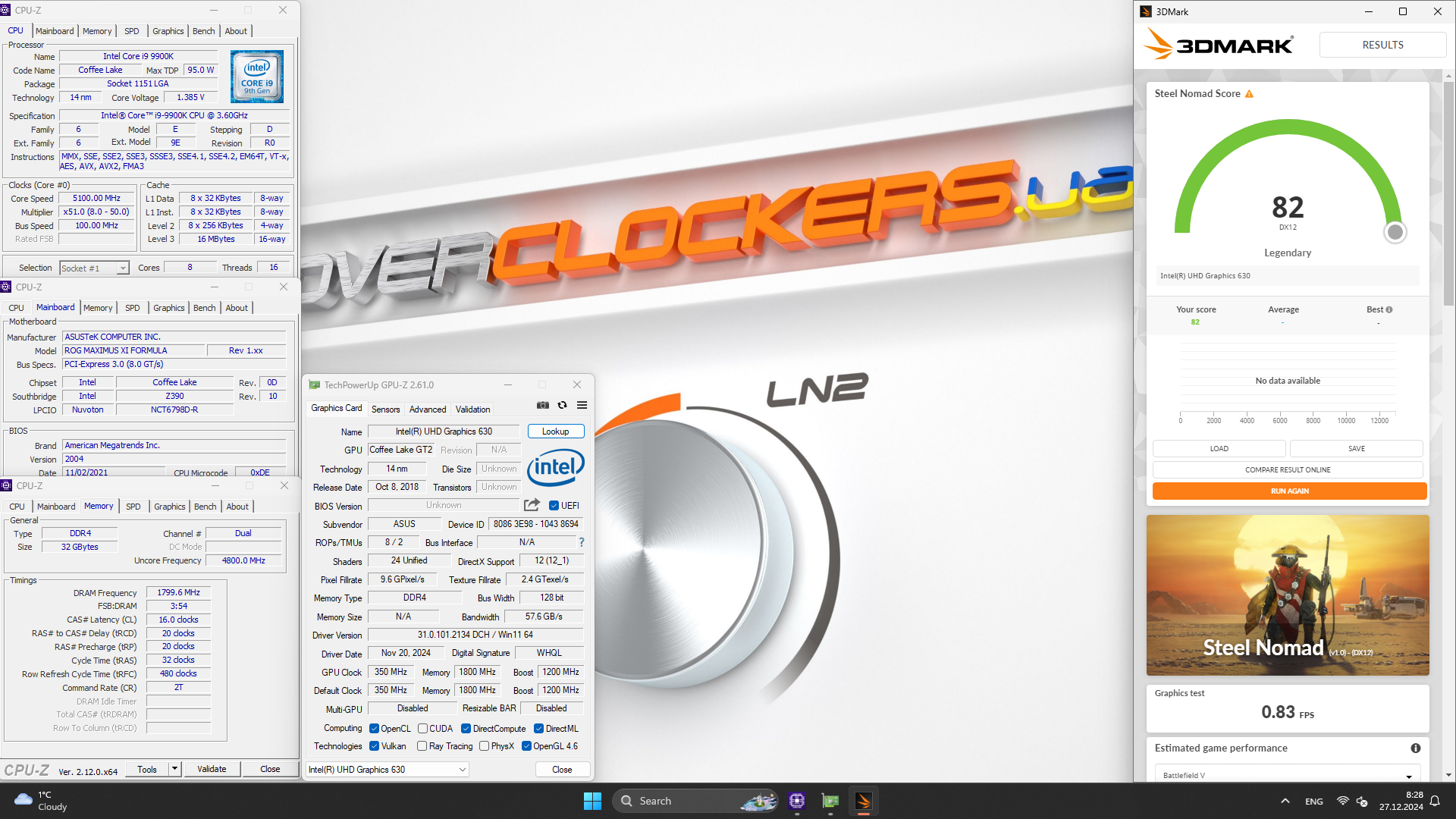
Task: Click the CPU-Z Memory window title icon
Action: click(x=6, y=485)
